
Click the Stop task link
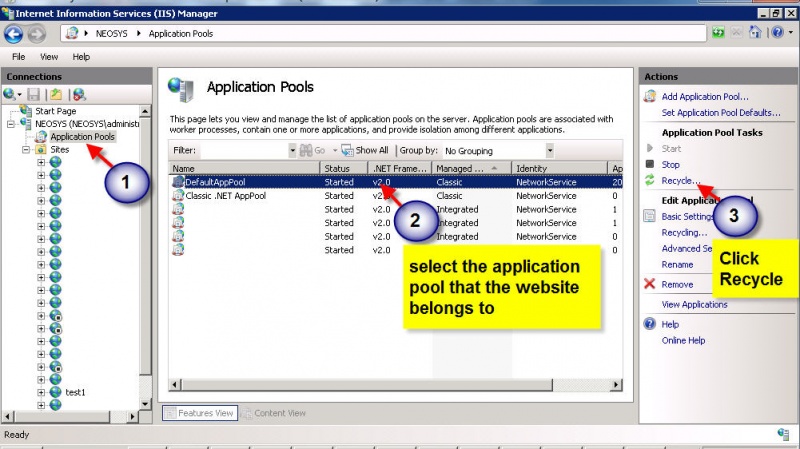[670, 164]
